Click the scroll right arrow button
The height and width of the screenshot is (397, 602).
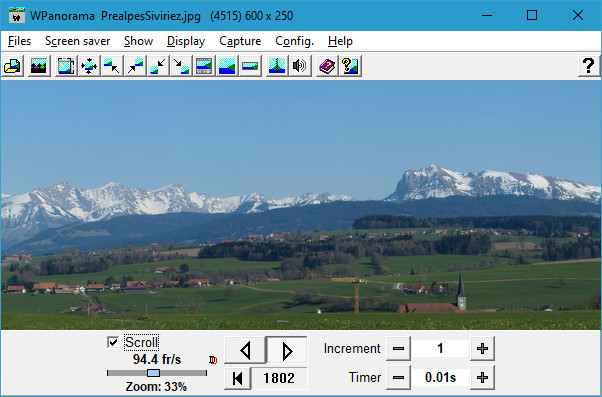pos(286,350)
